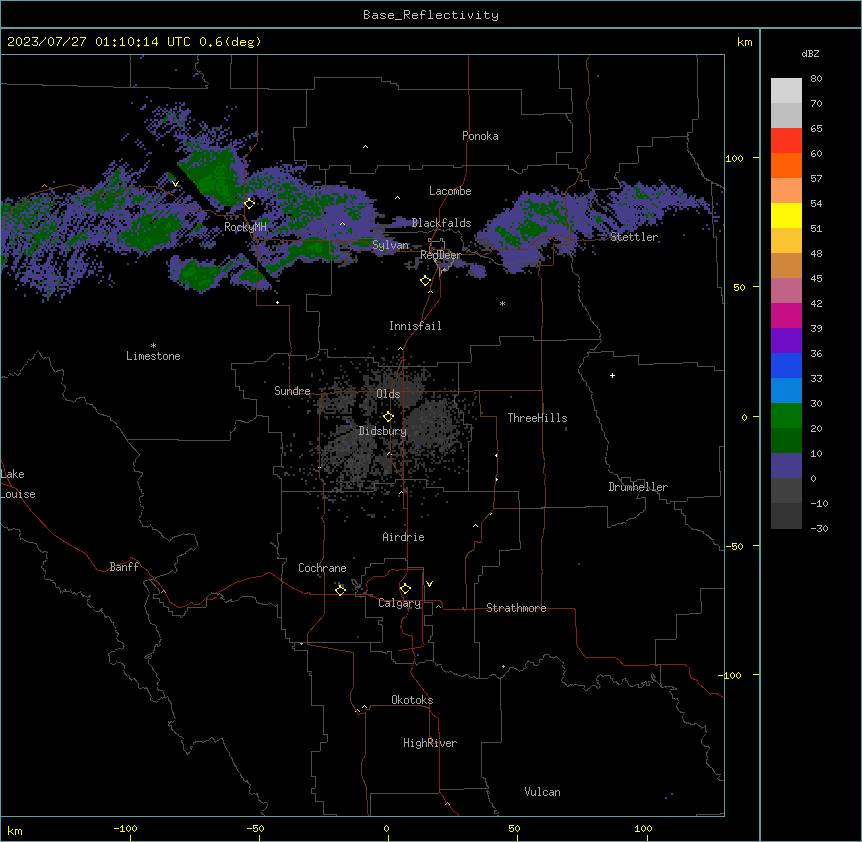Click the Stettler town label
This screenshot has width=862, height=842.
[634, 237]
